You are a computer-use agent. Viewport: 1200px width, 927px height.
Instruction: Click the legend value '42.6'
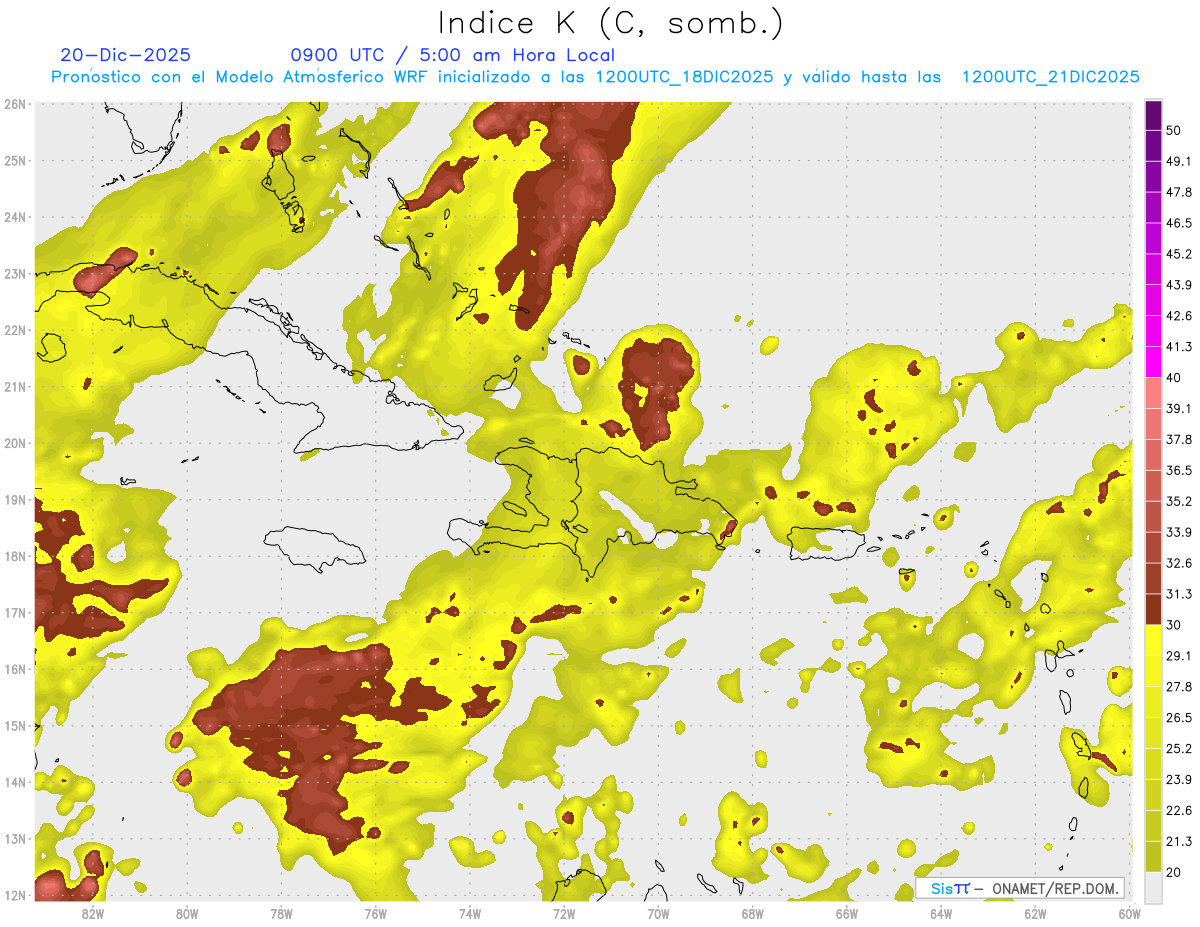1179,316
